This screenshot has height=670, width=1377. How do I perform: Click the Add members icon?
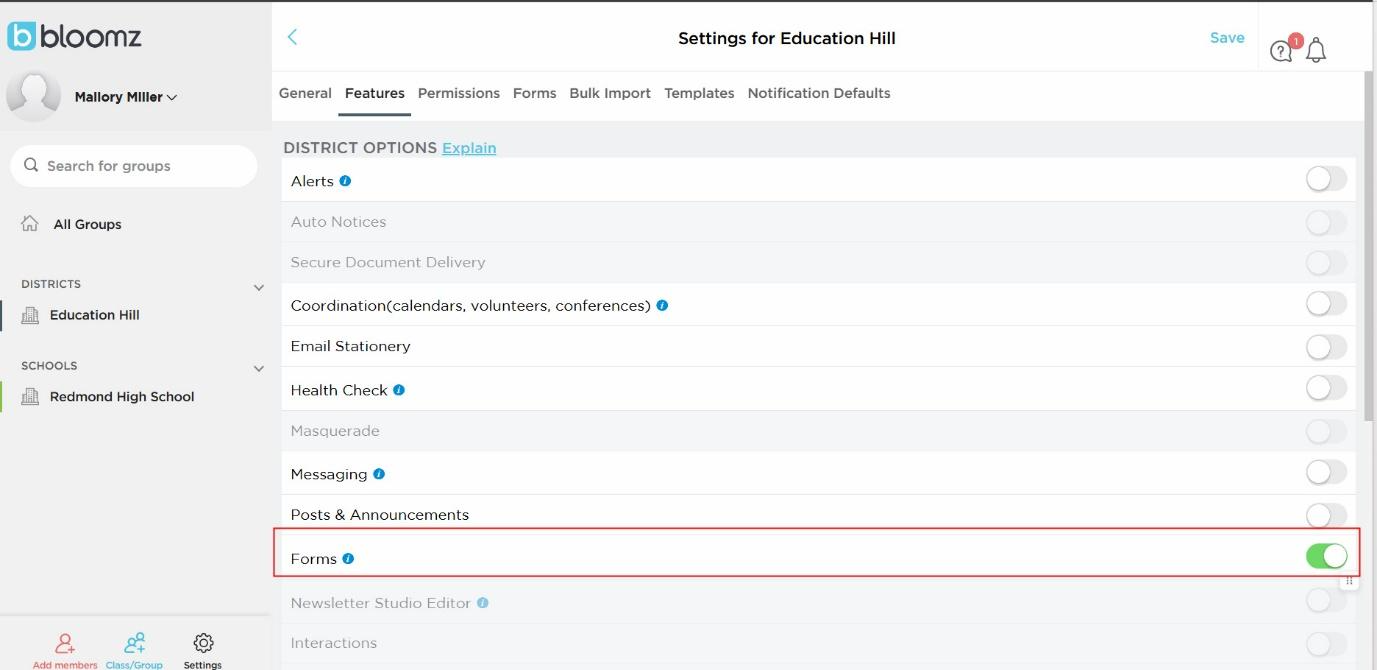click(x=65, y=643)
